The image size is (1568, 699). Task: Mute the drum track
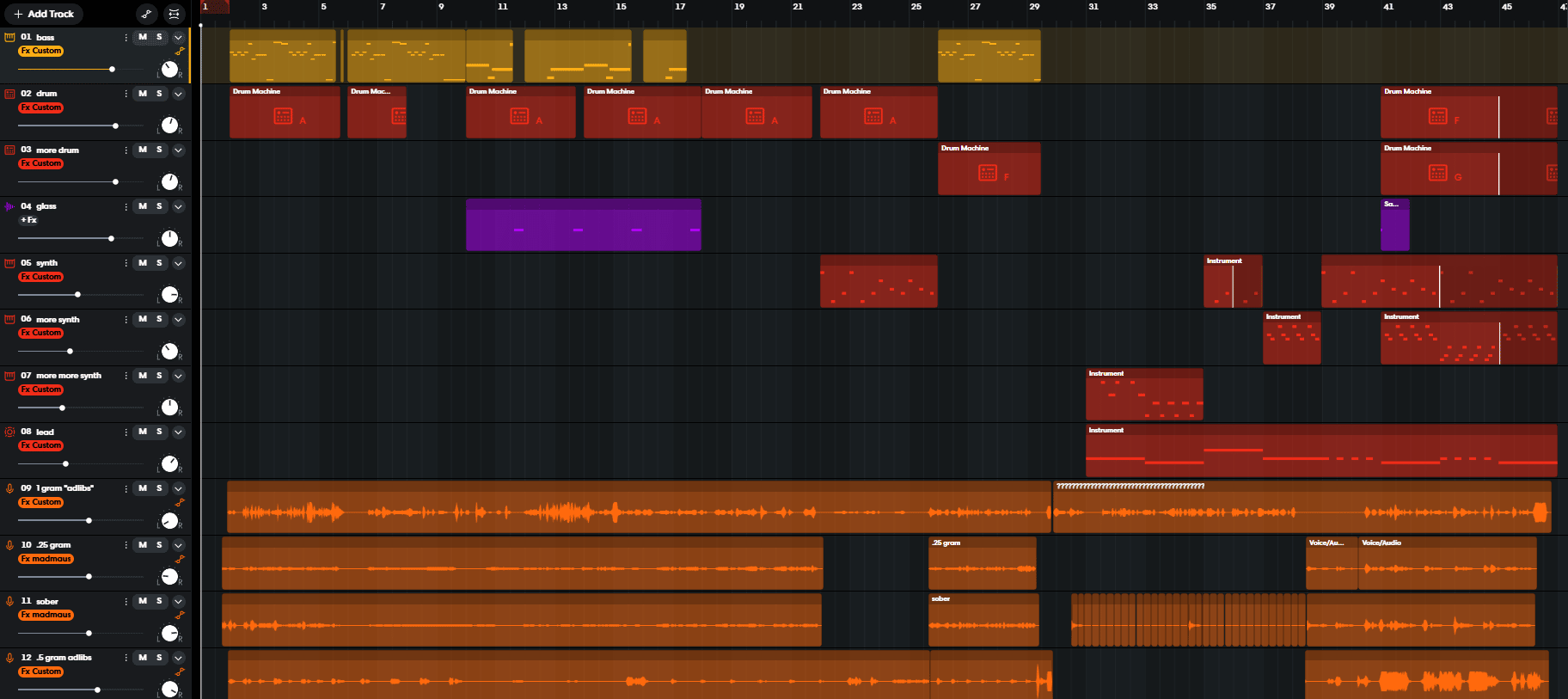coord(143,94)
